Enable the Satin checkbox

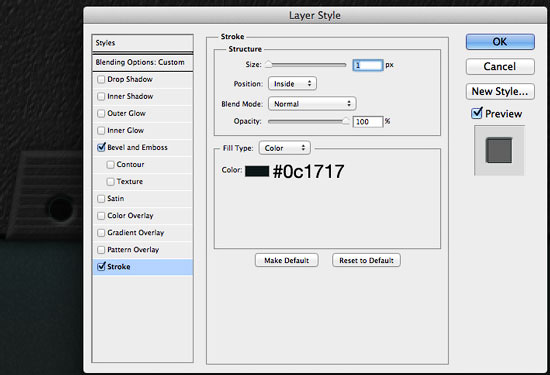coord(101,199)
